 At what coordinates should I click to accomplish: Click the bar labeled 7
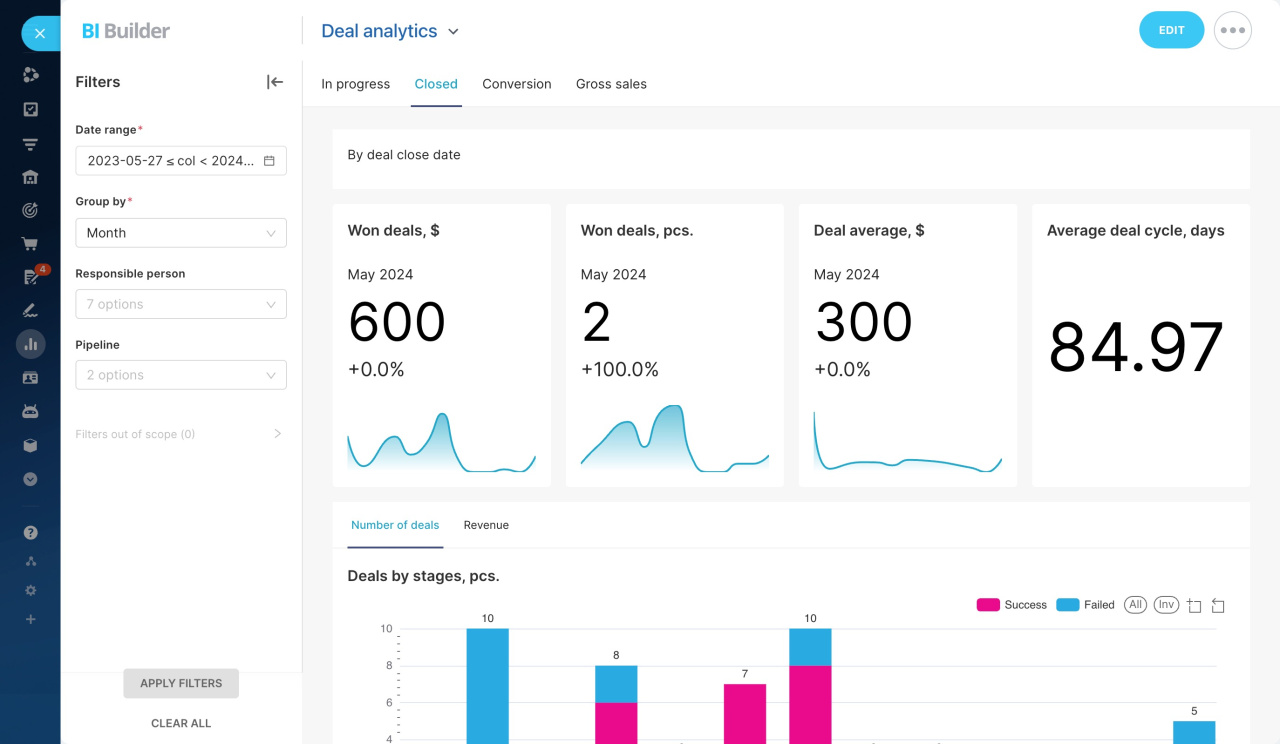(x=745, y=714)
